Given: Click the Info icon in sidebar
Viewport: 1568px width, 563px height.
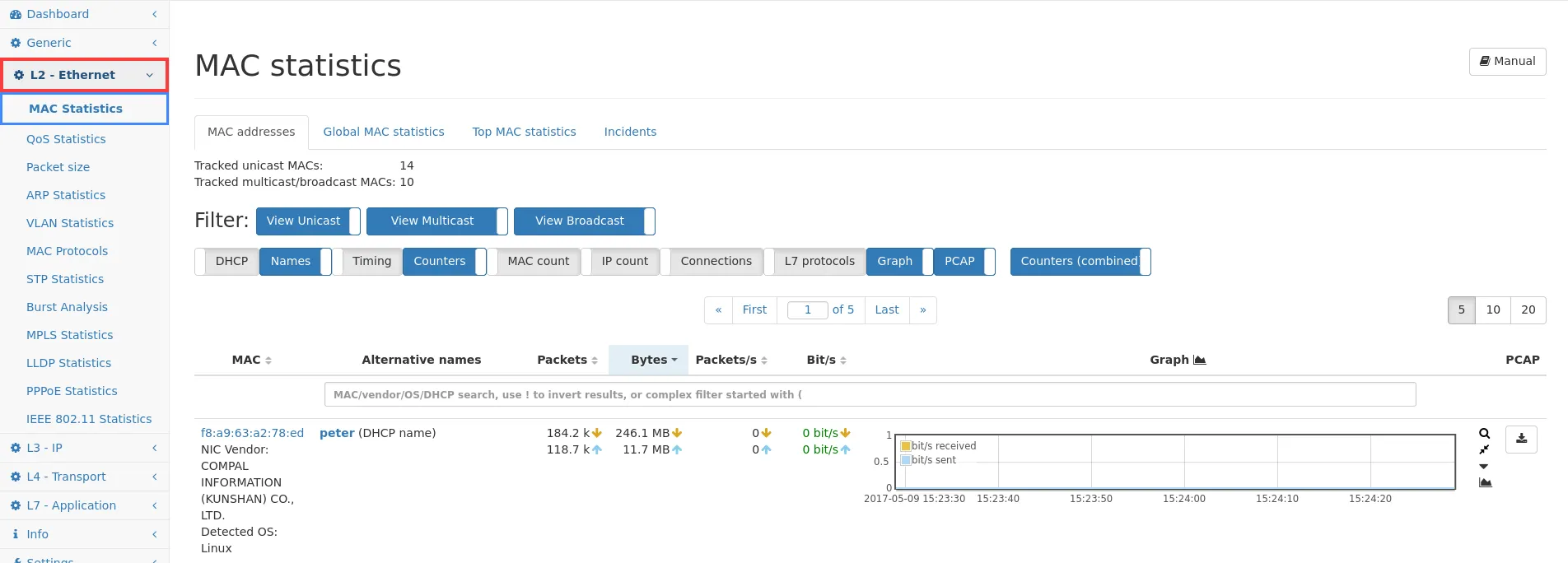Looking at the screenshot, I should click(16, 534).
